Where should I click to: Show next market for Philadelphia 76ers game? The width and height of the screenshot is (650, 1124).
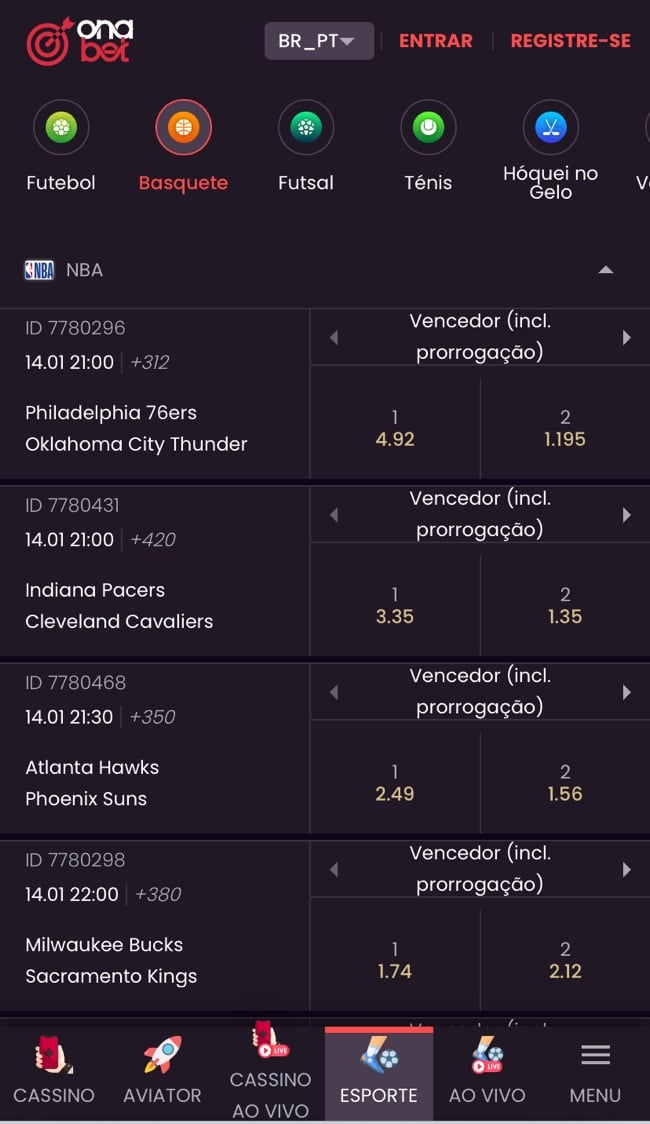(x=628, y=337)
